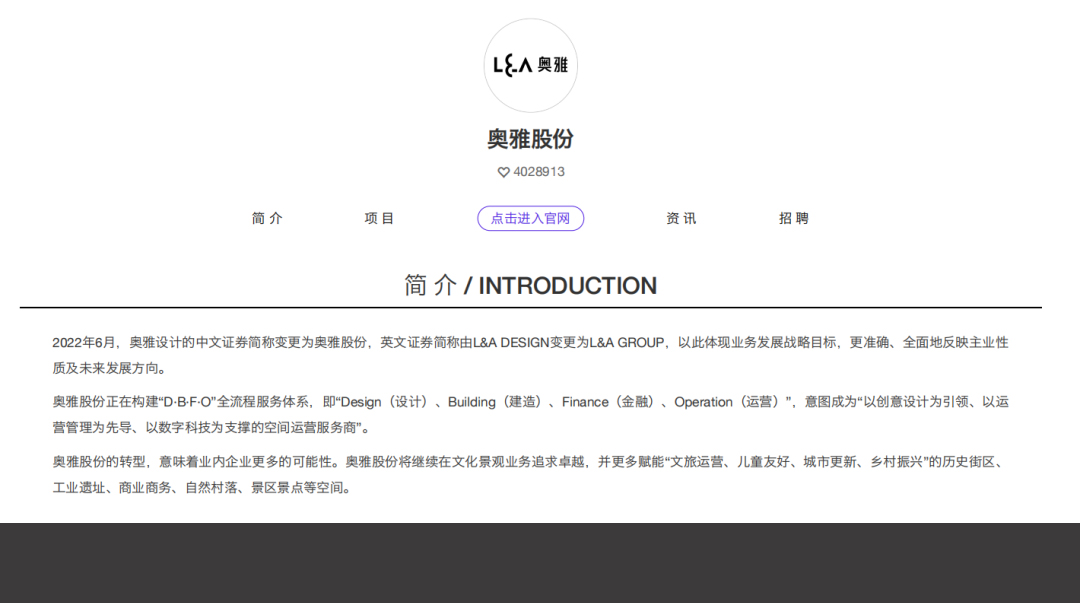Click the like count 4028913
Viewport: 1080px width, 603px height.
pos(539,172)
